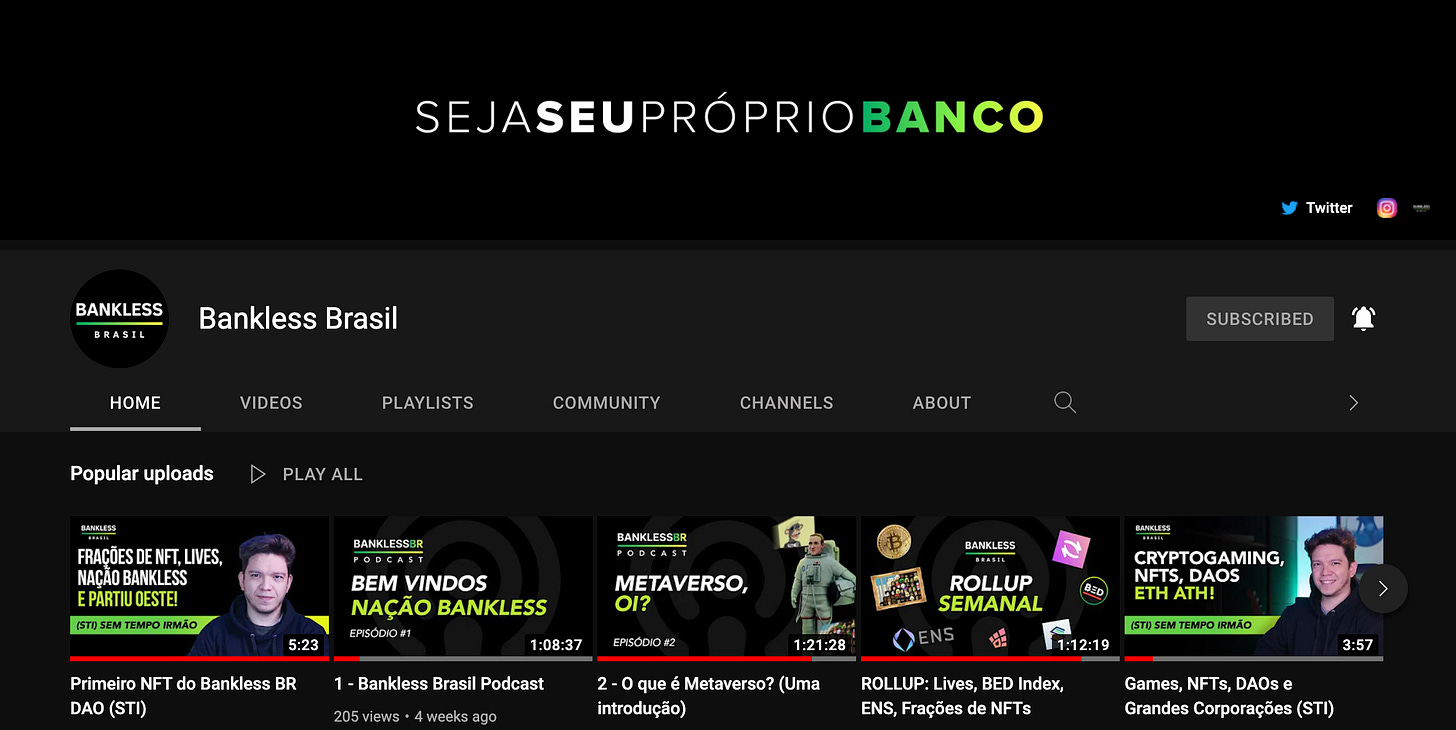This screenshot has width=1456, height=730.
Task: Open the COMMUNITY tab
Action: coord(607,403)
